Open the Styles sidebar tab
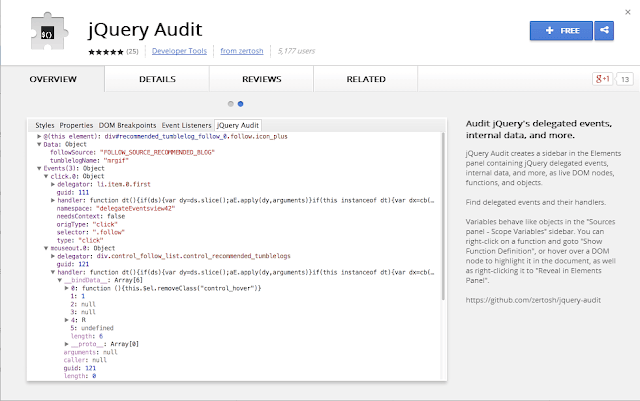The width and height of the screenshot is (640, 401). tap(44, 125)
